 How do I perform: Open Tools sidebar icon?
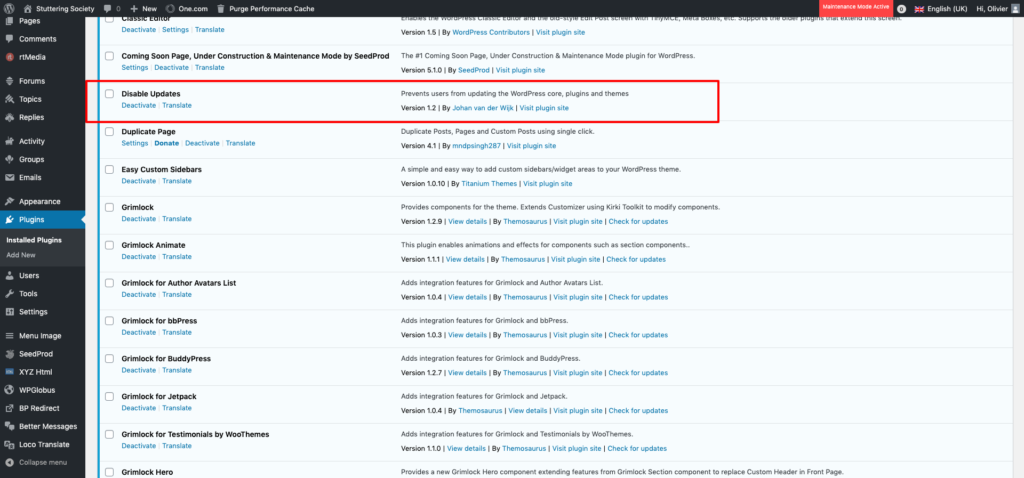click(x=9, y=294)
